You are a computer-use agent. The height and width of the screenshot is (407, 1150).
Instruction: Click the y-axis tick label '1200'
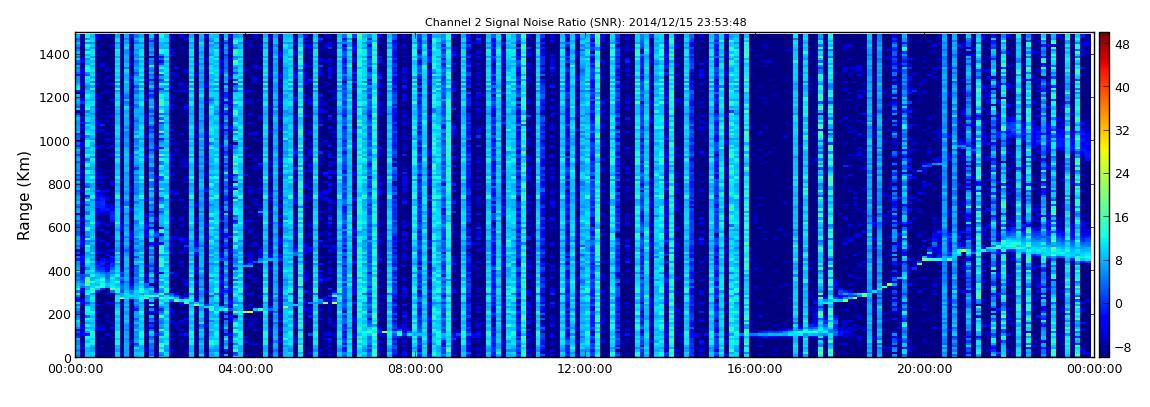56,98
